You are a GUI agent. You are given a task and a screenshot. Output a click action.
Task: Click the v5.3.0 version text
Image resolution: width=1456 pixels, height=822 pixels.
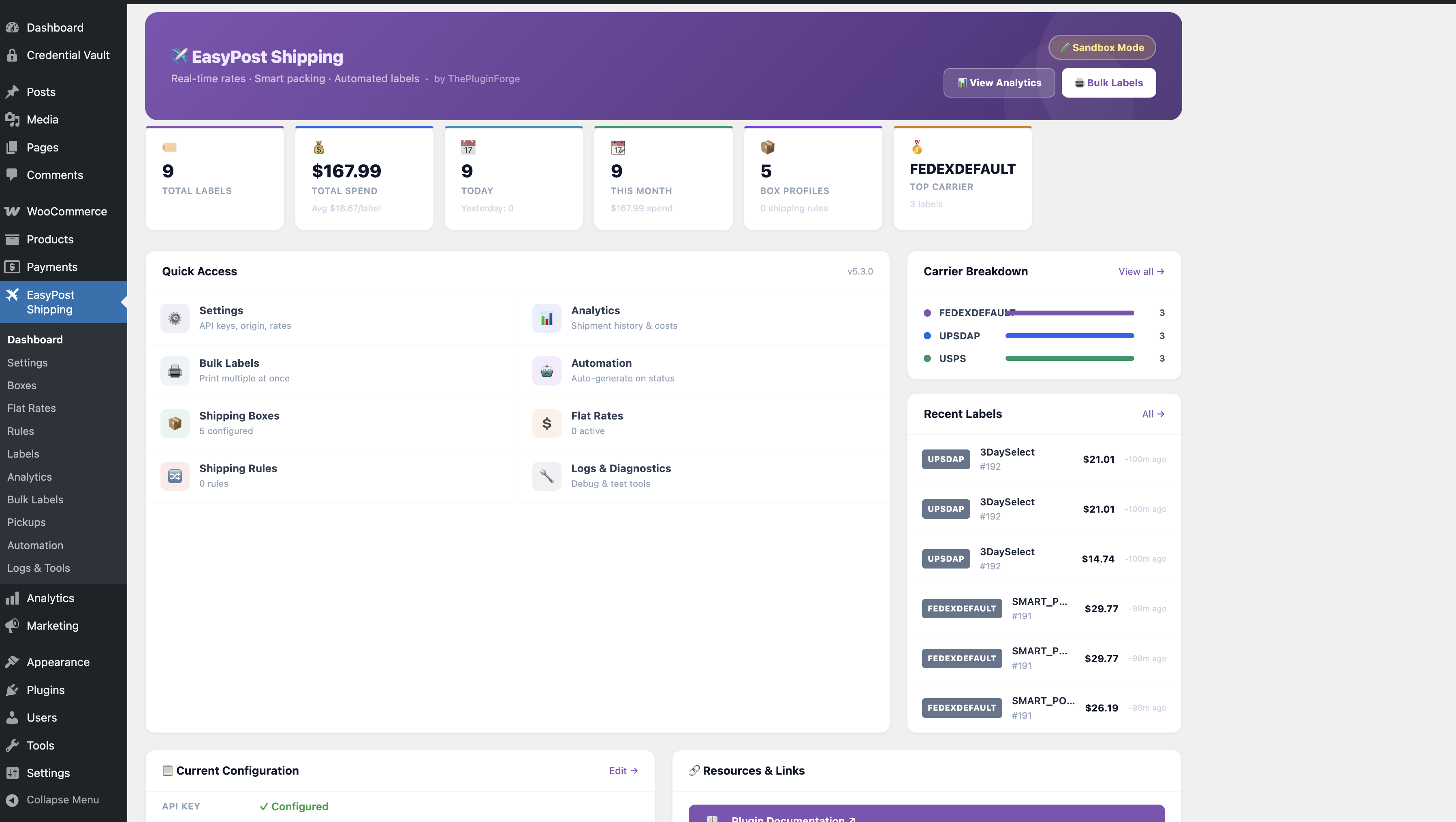(x=860, y=271)
